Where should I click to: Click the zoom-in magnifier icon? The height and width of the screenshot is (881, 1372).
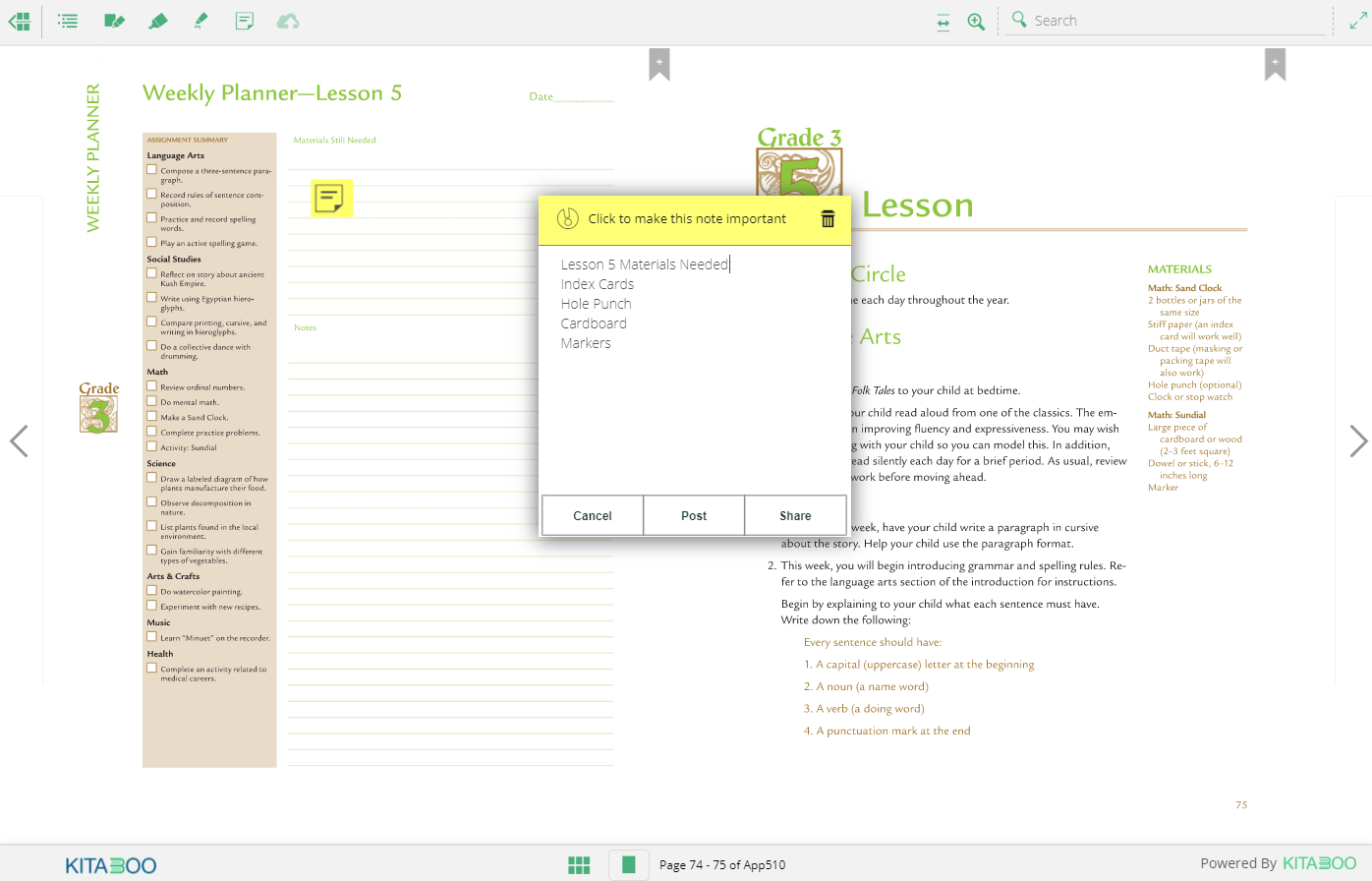coord(976,22)
